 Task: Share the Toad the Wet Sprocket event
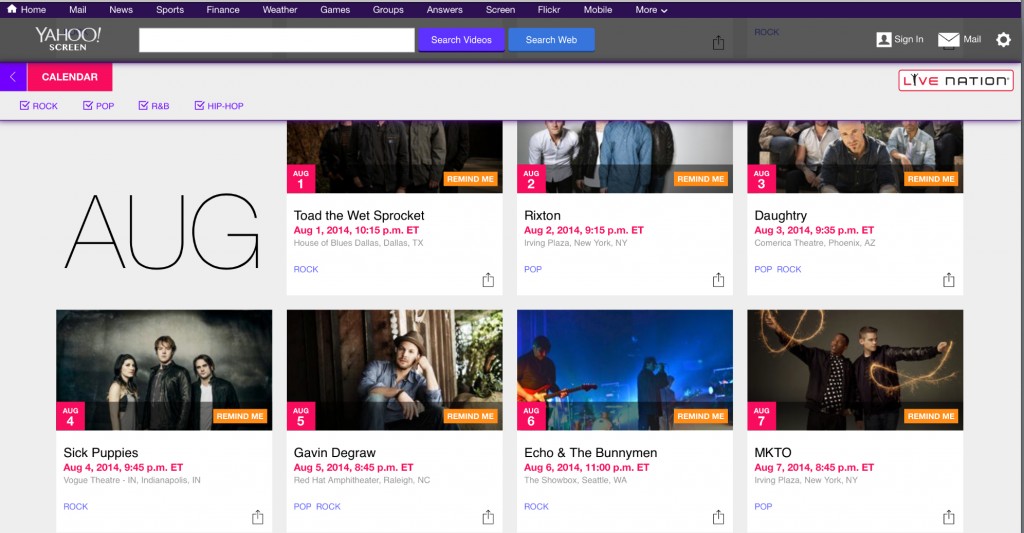[488, 280]
